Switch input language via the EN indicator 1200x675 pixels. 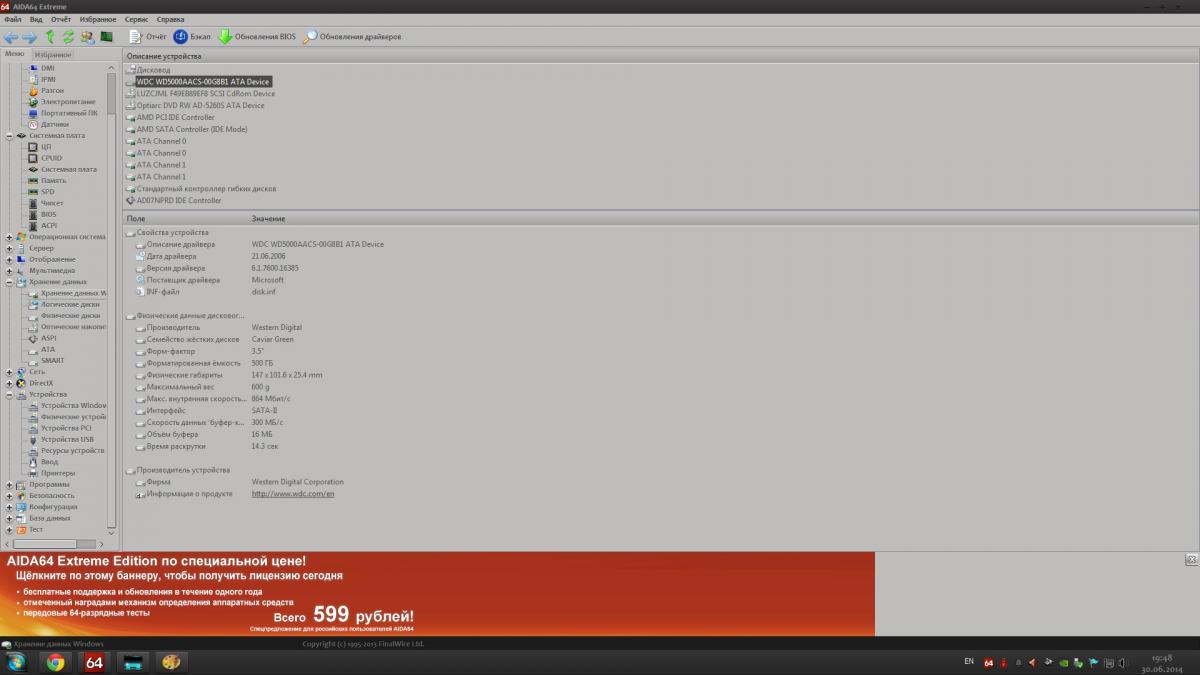[x=969, y=662]
